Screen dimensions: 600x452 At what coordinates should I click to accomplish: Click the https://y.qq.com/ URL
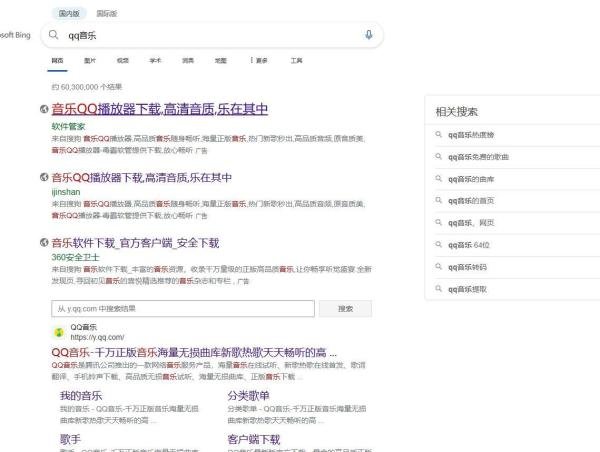point(97,337)
